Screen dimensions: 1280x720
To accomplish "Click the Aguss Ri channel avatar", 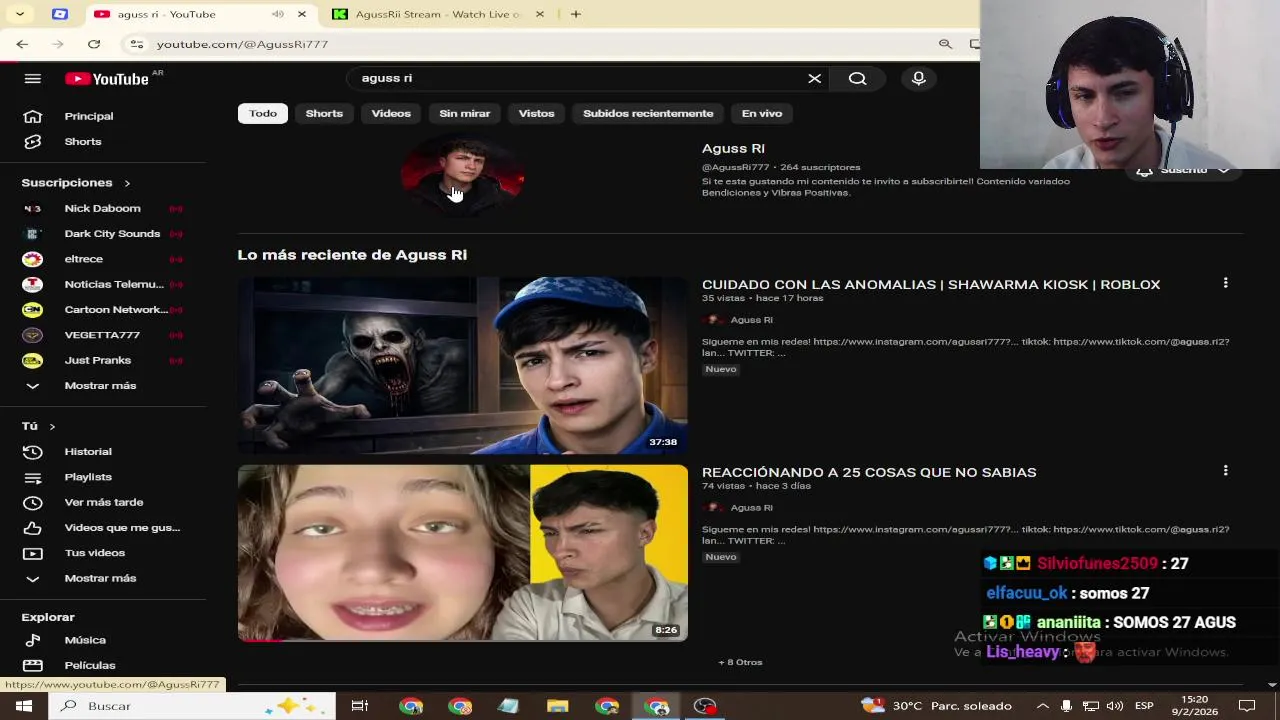I will [x=462, y=176].
